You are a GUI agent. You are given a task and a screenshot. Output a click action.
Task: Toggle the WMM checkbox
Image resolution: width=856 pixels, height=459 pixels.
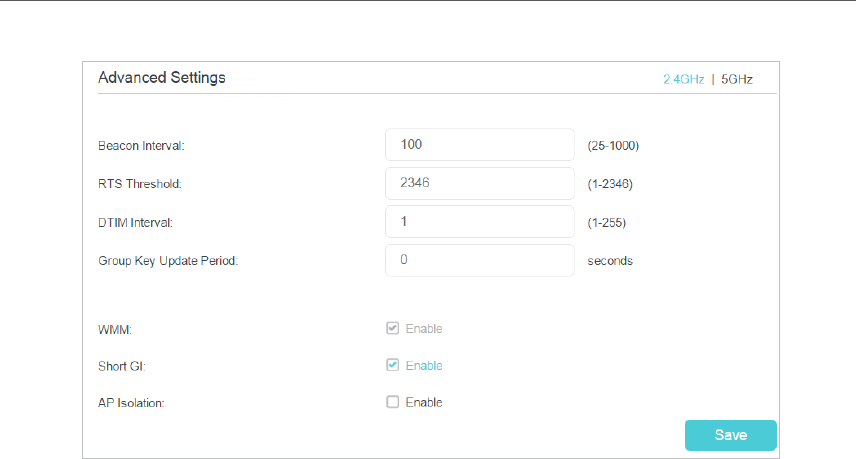point(393,328)
